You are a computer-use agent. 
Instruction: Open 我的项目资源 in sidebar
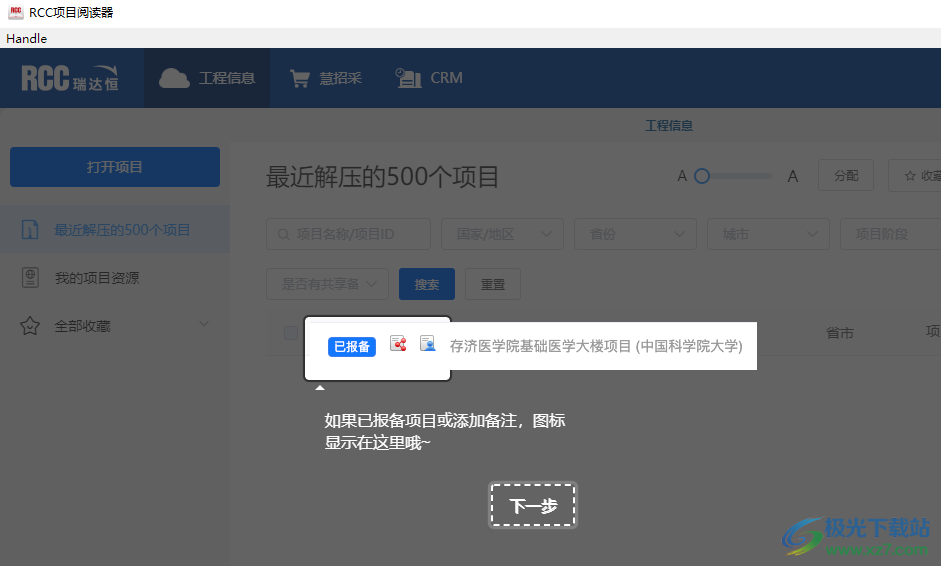[97, 278]
